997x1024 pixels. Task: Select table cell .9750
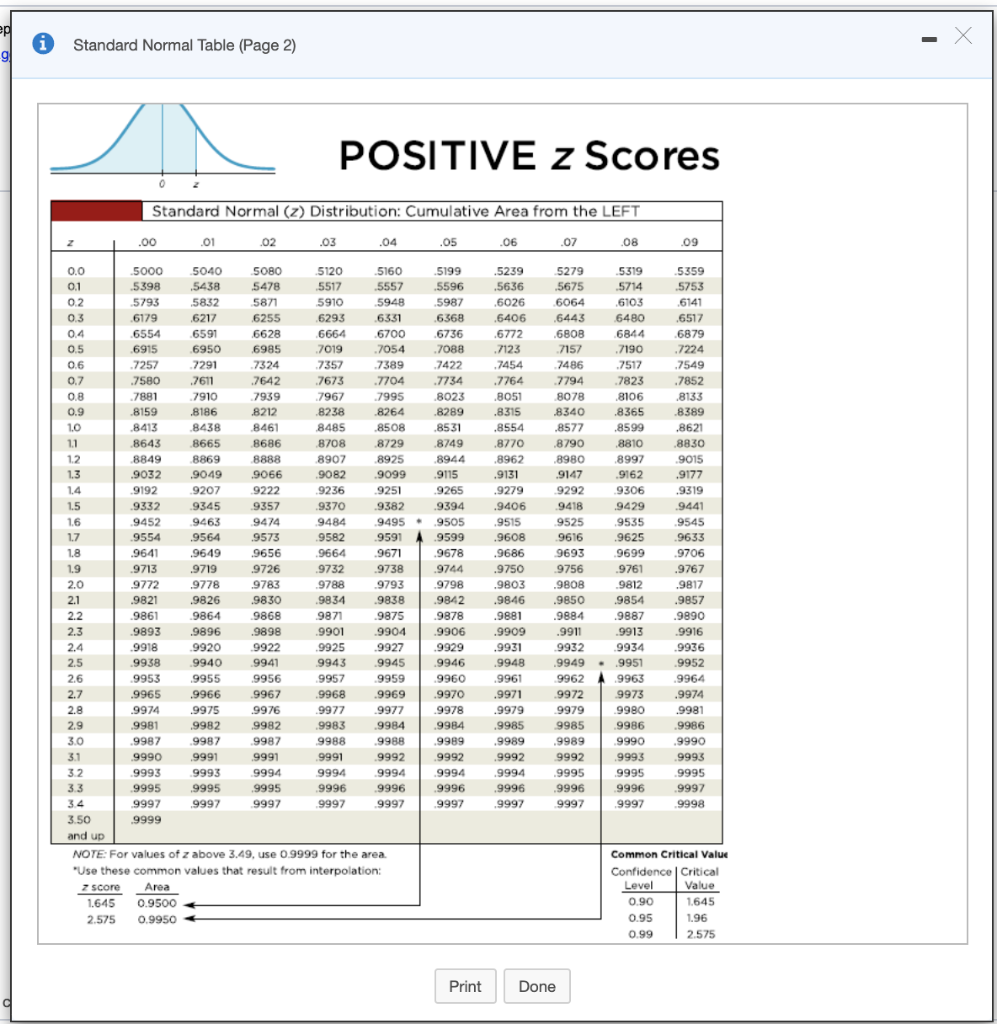pyautogui.click(x=509, y=569)
